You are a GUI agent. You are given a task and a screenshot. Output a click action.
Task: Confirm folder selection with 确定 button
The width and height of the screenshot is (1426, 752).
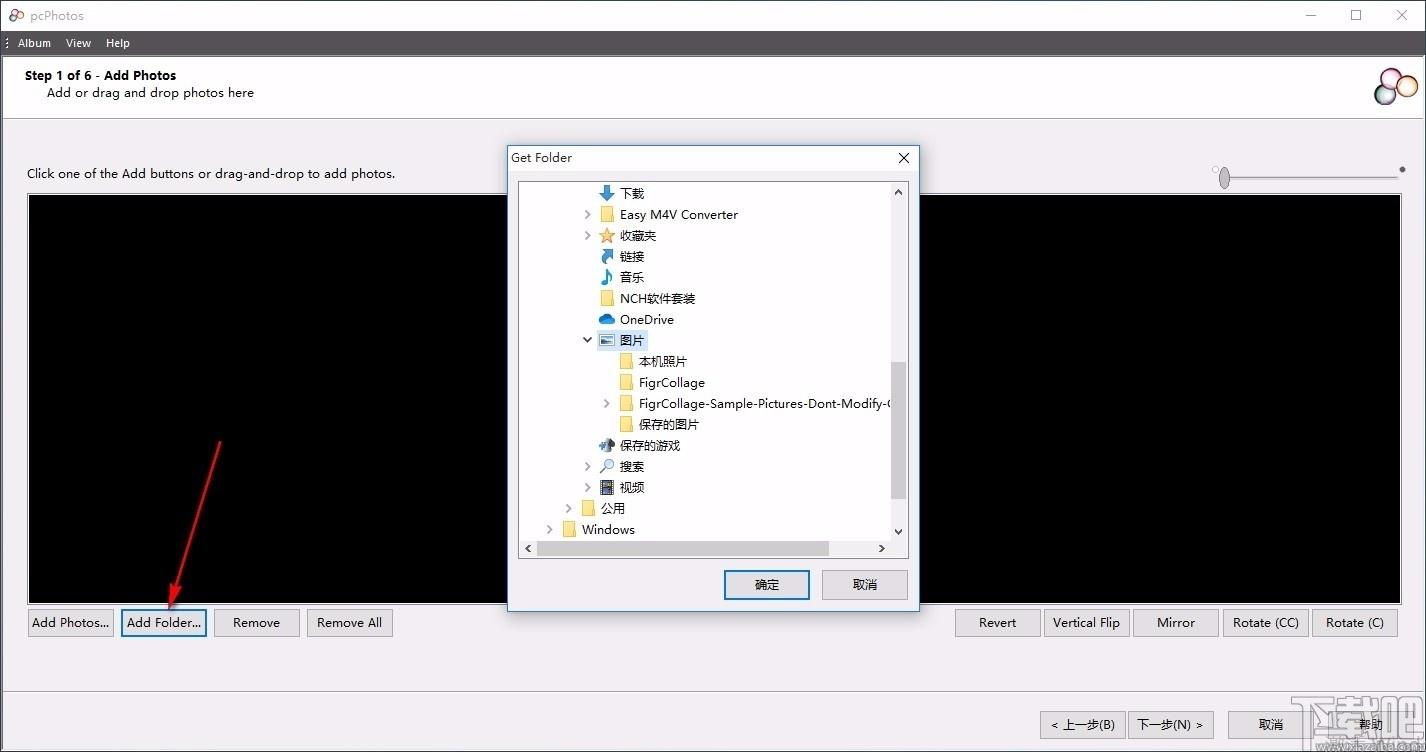767,585
